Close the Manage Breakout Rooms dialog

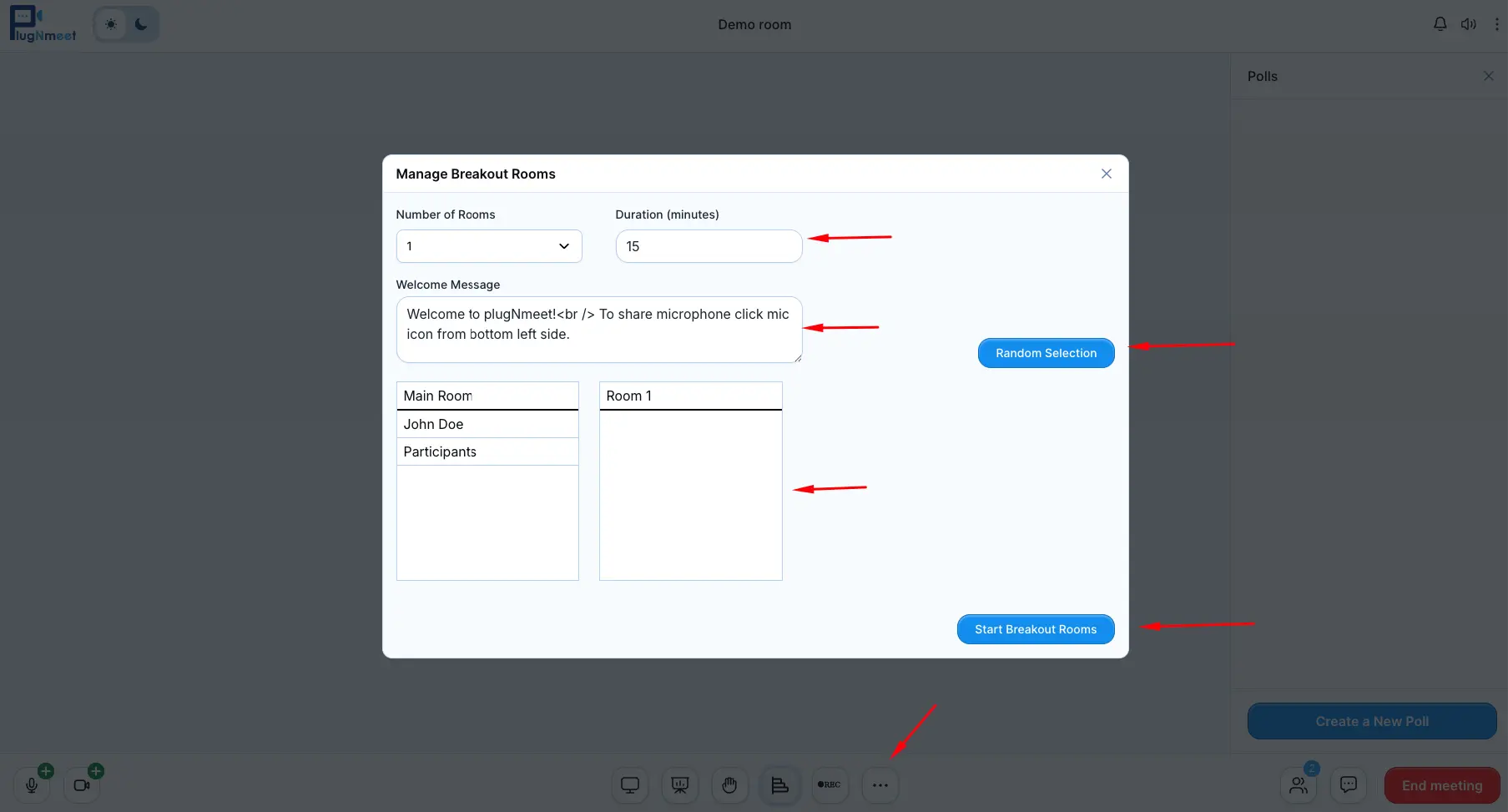point(1106,174)
